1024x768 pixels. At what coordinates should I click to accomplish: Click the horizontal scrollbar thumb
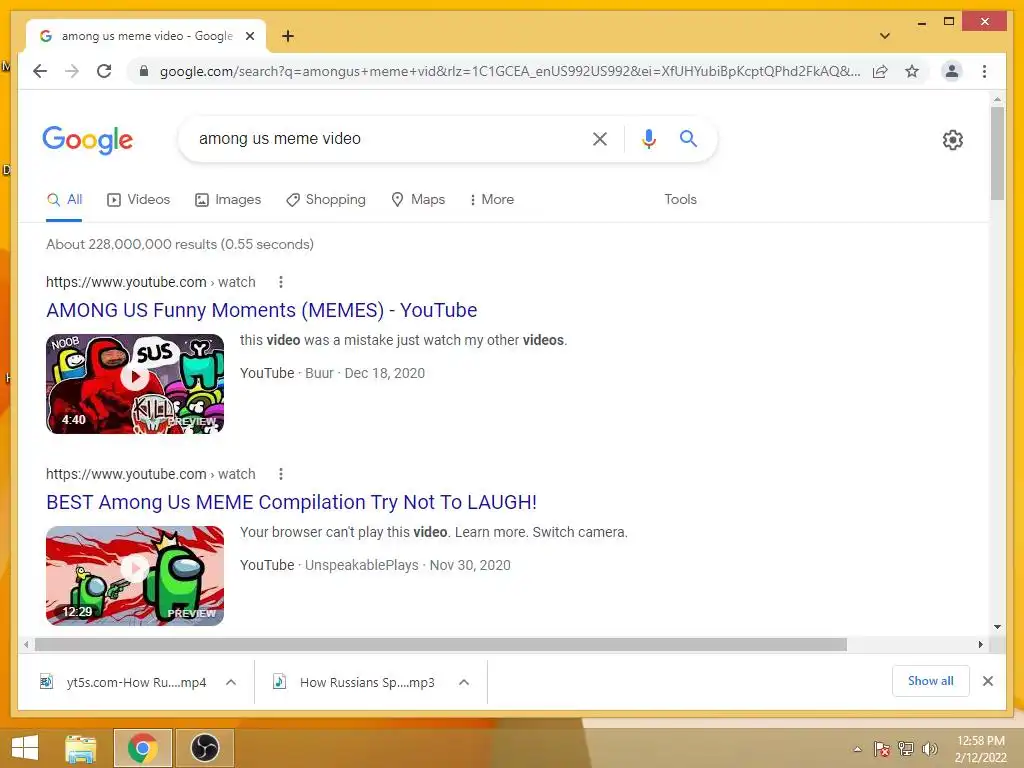pyautogui.click(x=441, y=645)
